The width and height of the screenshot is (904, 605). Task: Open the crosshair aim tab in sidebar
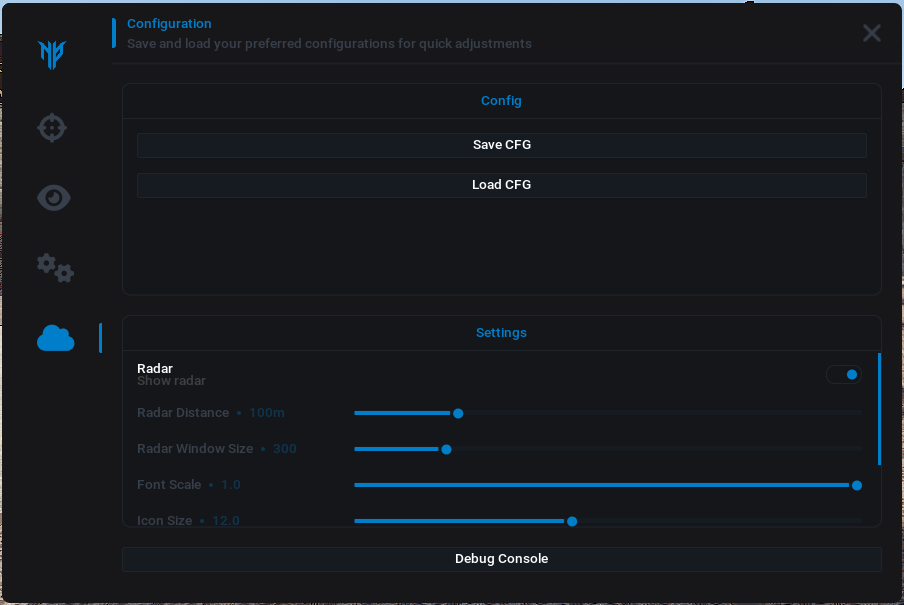coord(52,128)
